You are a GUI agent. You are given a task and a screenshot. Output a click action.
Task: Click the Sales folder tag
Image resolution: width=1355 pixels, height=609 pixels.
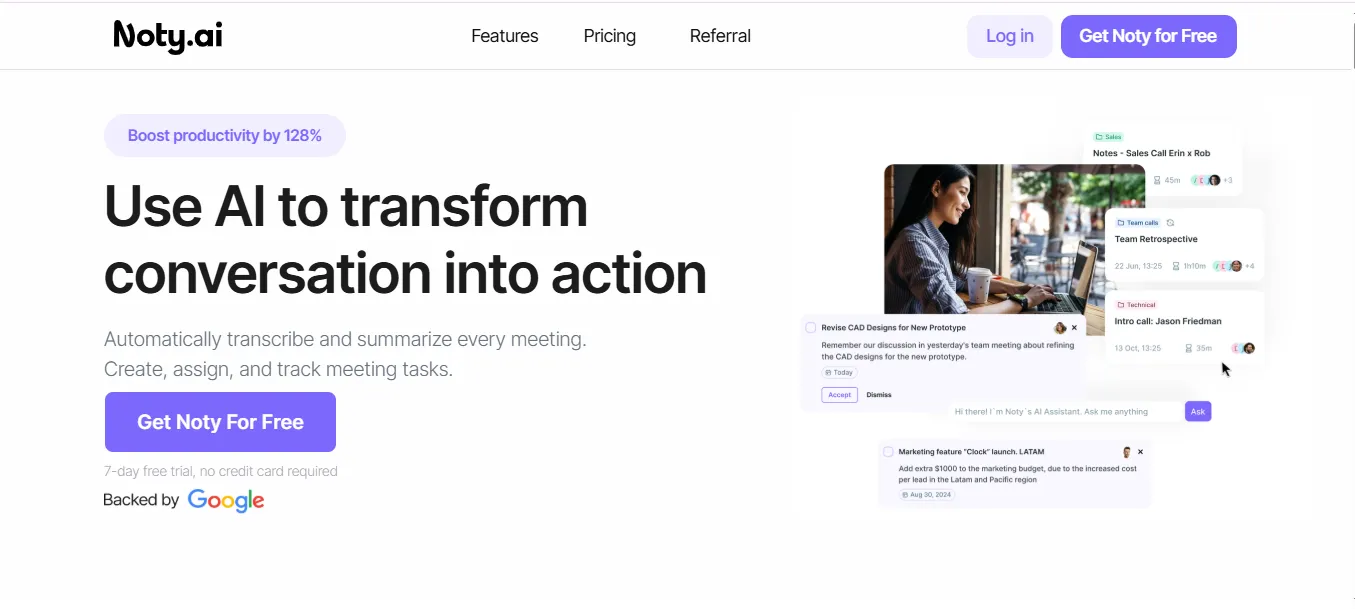point(1108,137)
